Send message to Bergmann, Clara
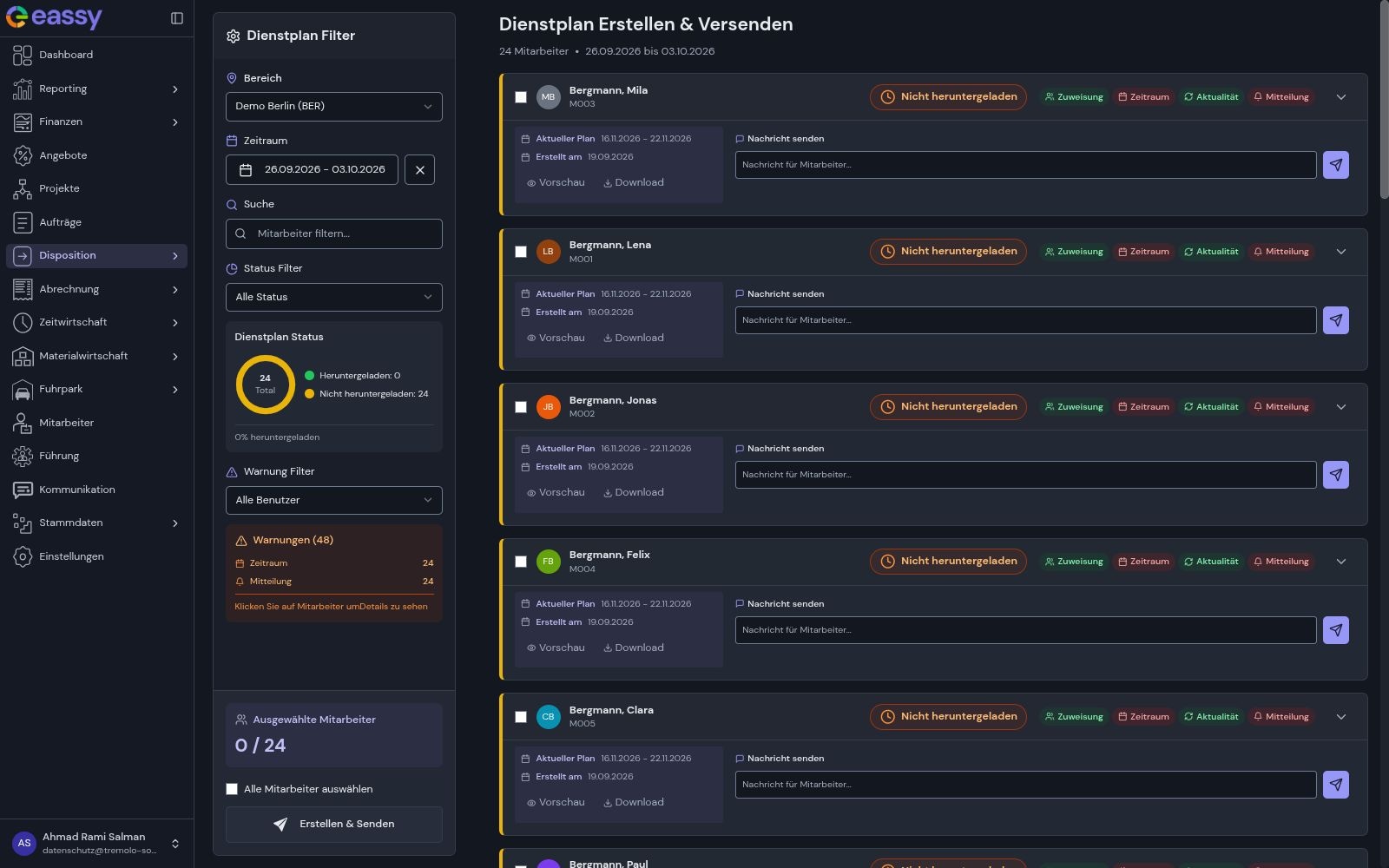This screenshot has width=1389, height=868. 1336,785
